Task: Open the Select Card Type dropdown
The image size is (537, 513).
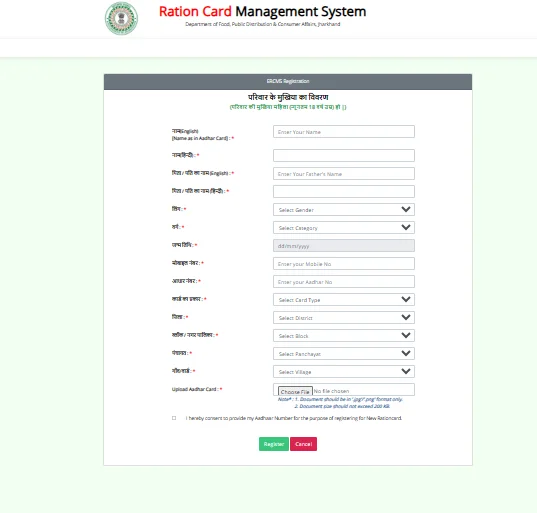Action: pyautogui.click(x=344, y=300)
